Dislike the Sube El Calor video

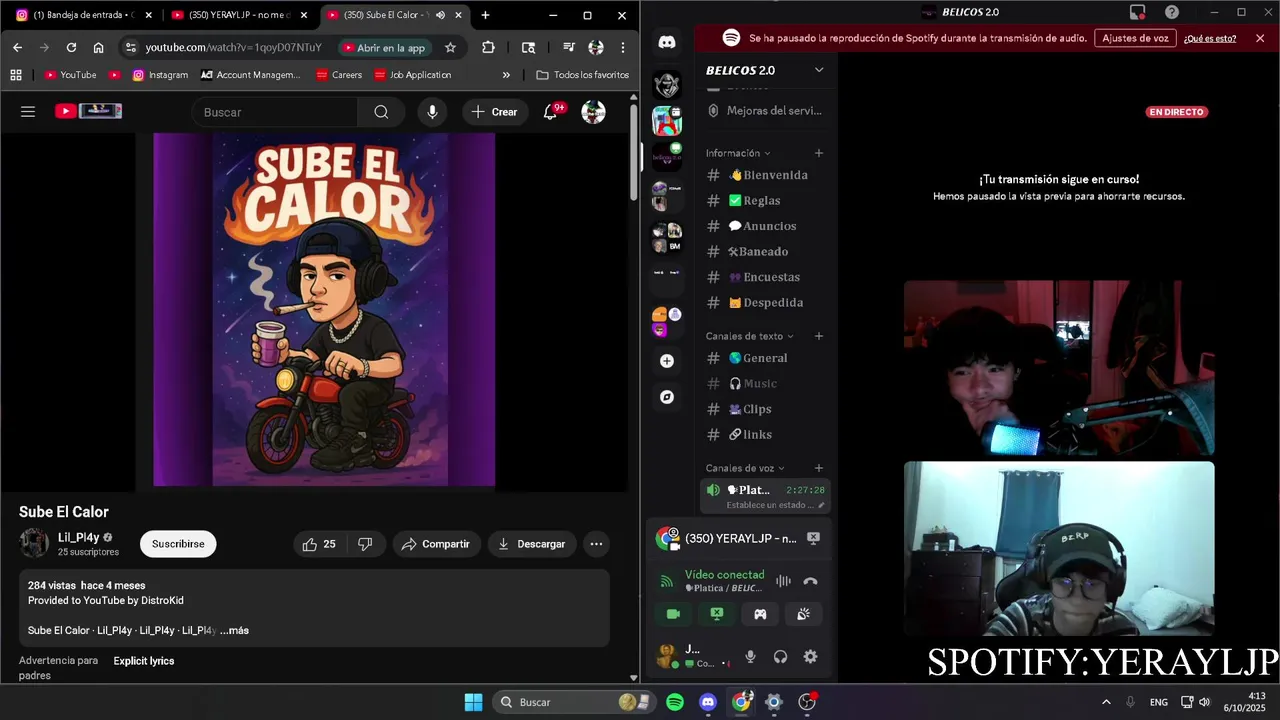[x=365, y=544]
